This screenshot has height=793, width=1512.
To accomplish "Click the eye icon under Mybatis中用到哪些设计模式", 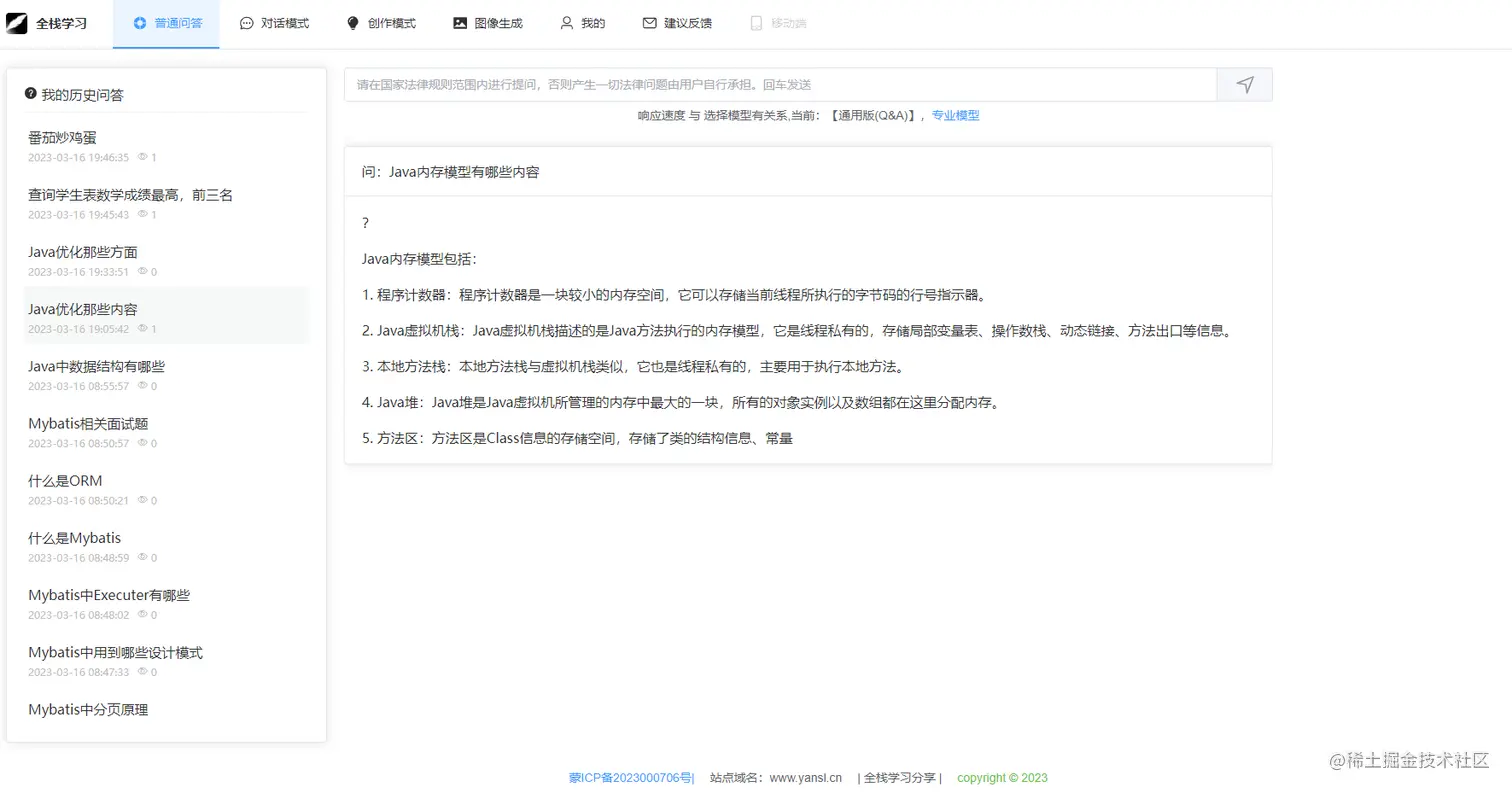I will pos(143,671).
